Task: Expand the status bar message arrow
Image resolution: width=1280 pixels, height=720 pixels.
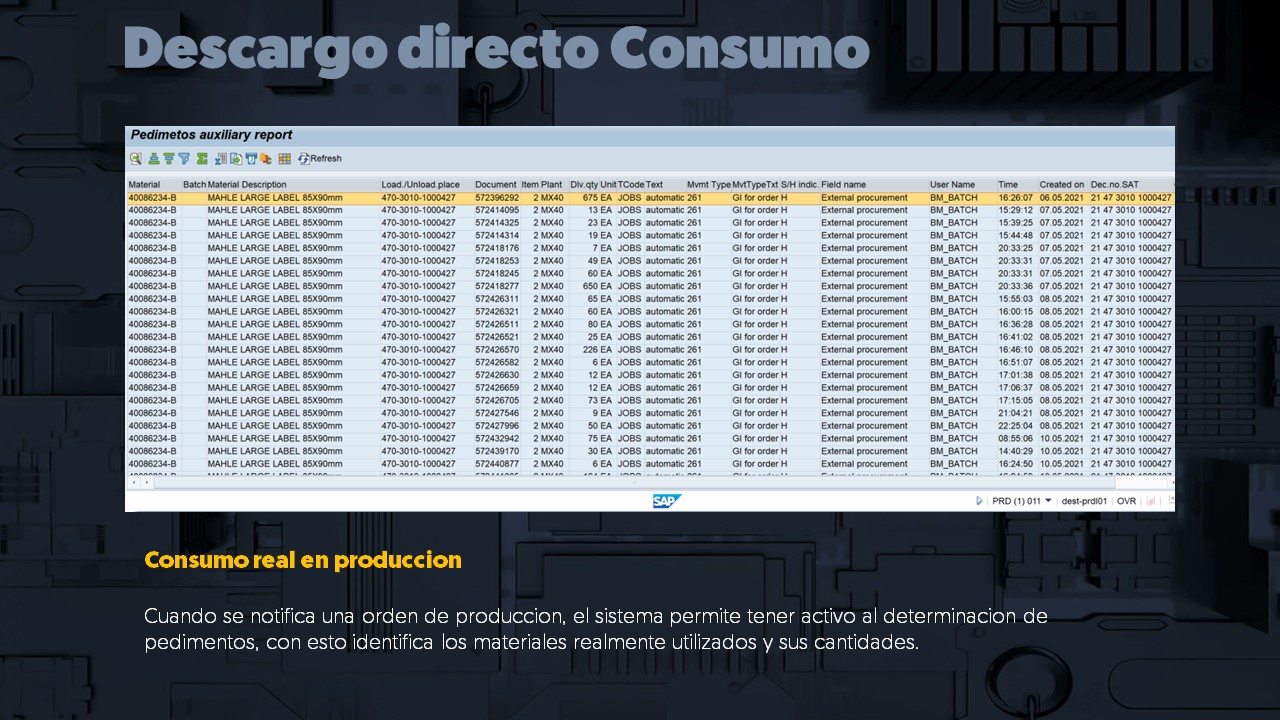Action: coord(979,501)
